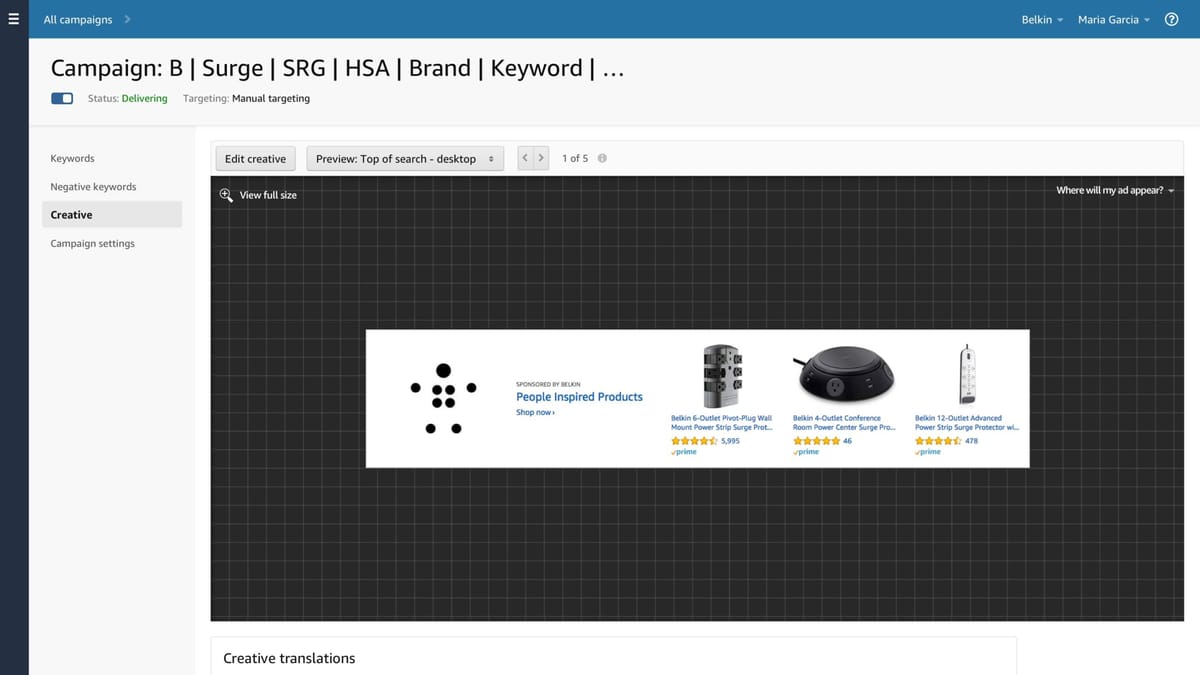Go to Campaign settings
This screenshot has height=675, width=1200.
point(92,243)
